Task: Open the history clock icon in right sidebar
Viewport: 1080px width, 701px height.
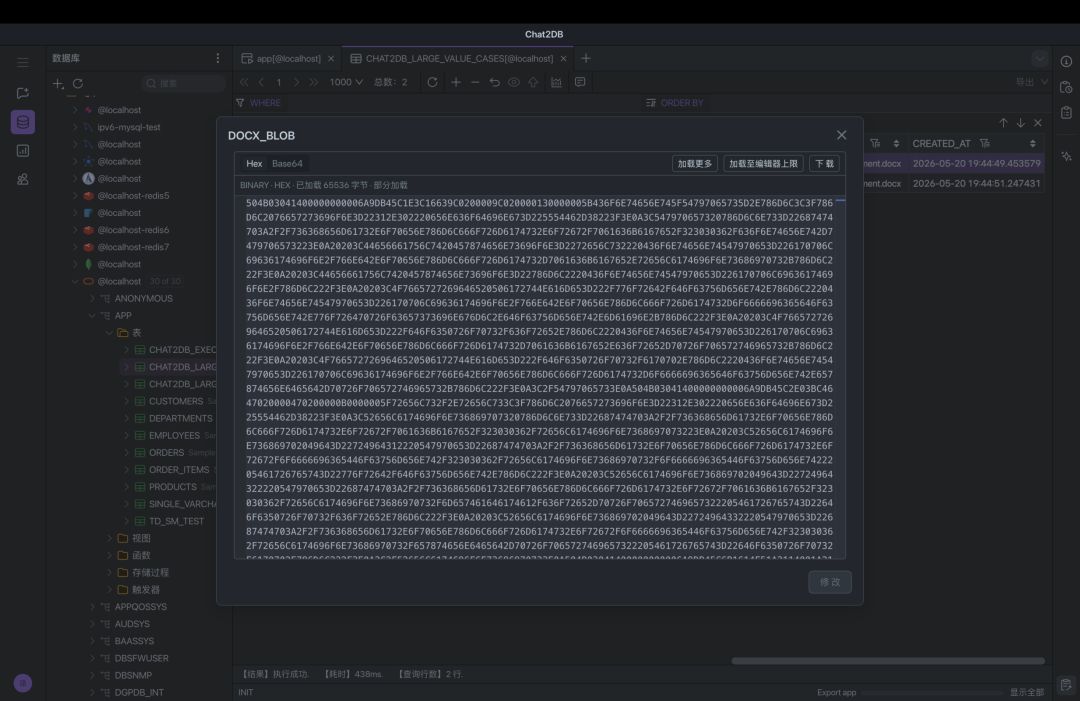Action: click(x=1066, y=87)
